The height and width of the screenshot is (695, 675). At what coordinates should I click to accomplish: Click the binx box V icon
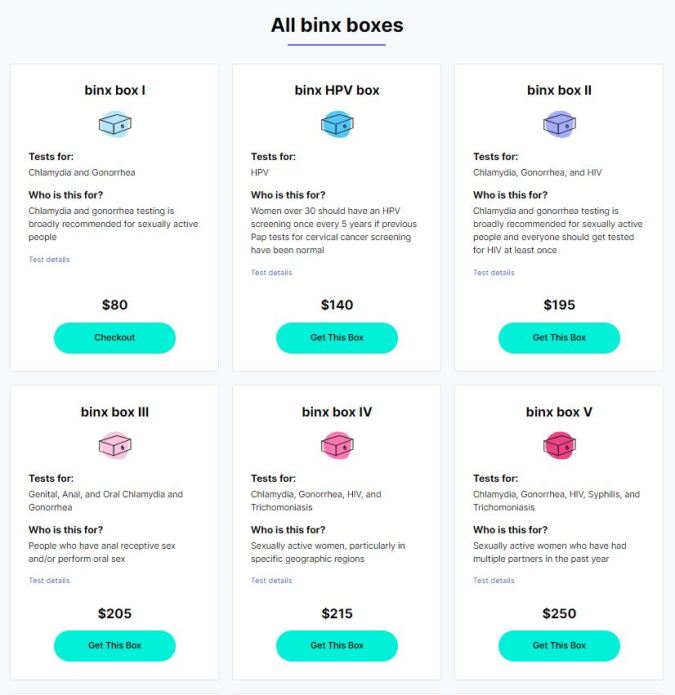click(559, 446)
